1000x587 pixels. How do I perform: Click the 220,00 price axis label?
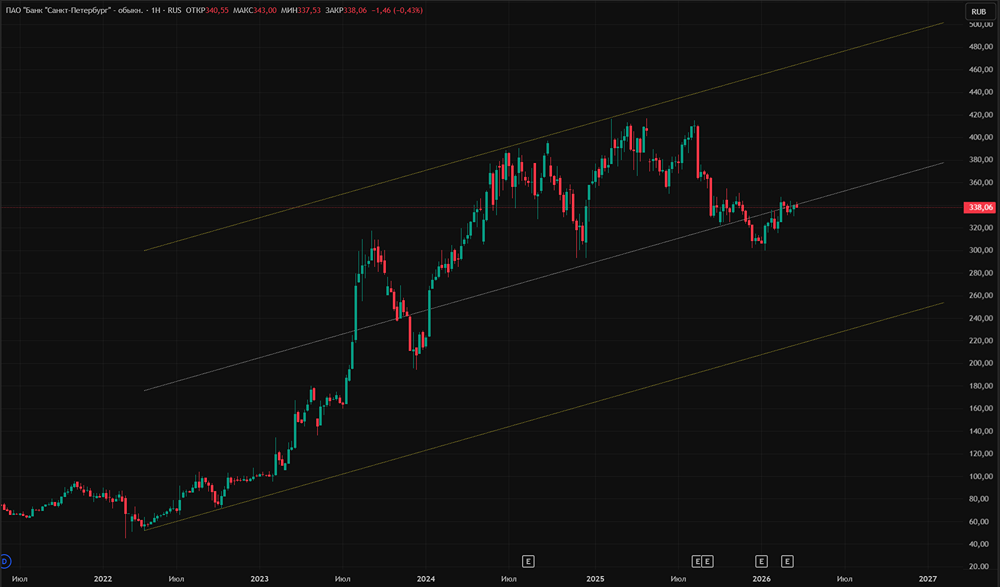click(980, 341)
